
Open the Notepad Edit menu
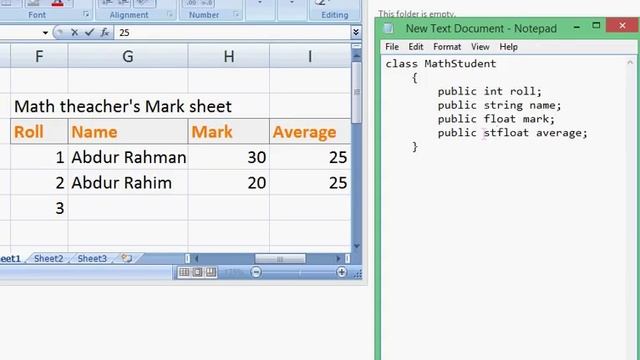coord(416,47)
